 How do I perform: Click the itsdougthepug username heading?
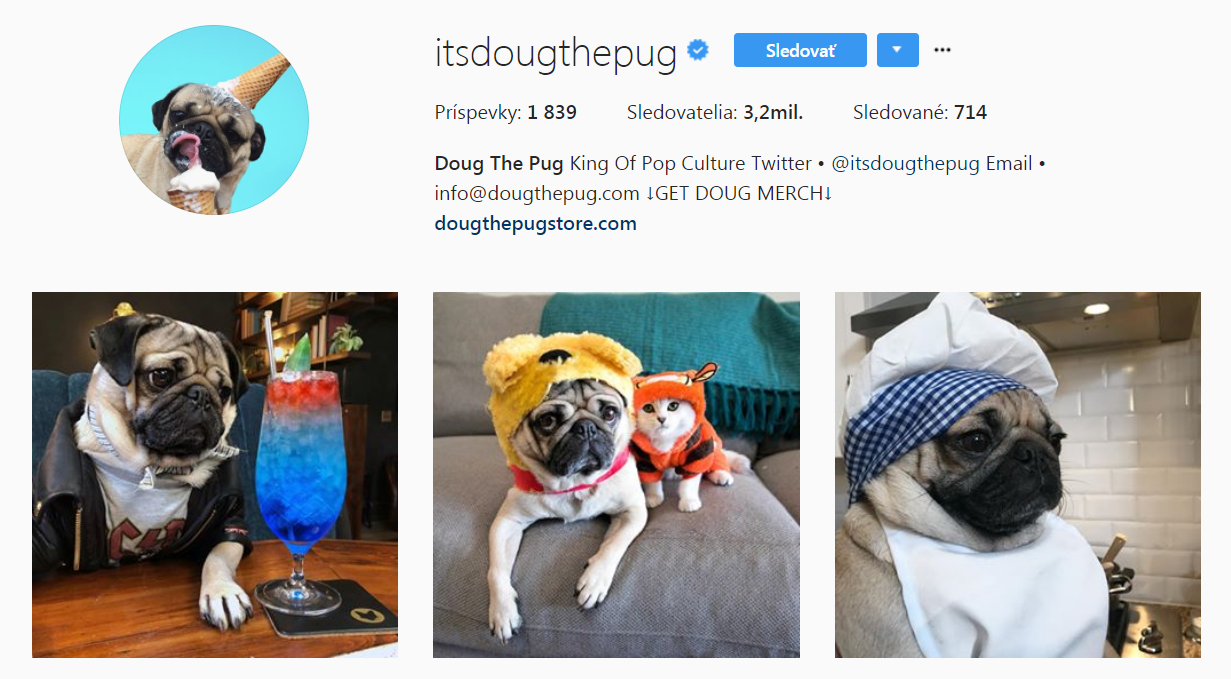coord(556,52)
